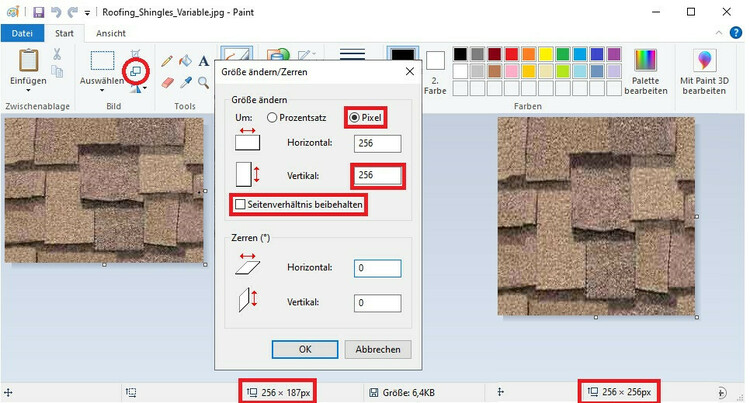Click the shingles canvas image on left

point(104,190)
